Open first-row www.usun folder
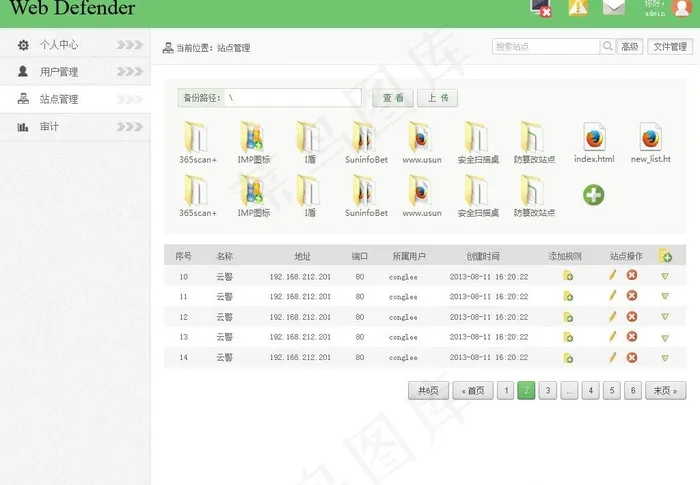The width and height of the screenshot is (700, 485). coord(422,142)
